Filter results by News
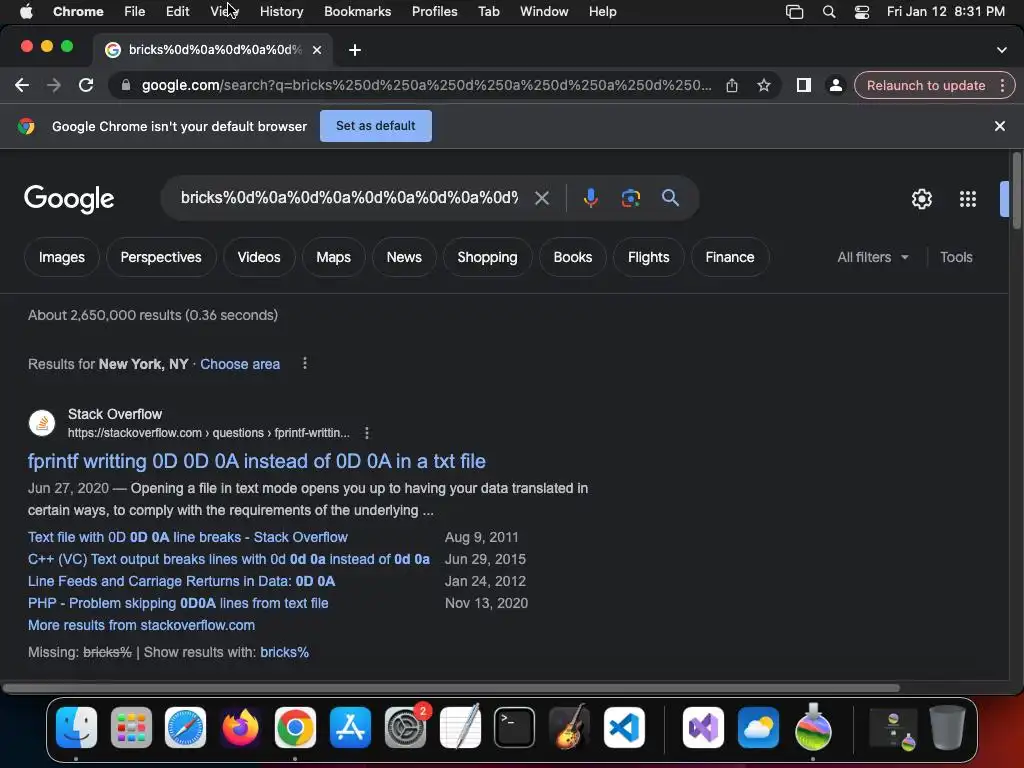This screenshot has height=768, width=1024. tap(404, 257)
